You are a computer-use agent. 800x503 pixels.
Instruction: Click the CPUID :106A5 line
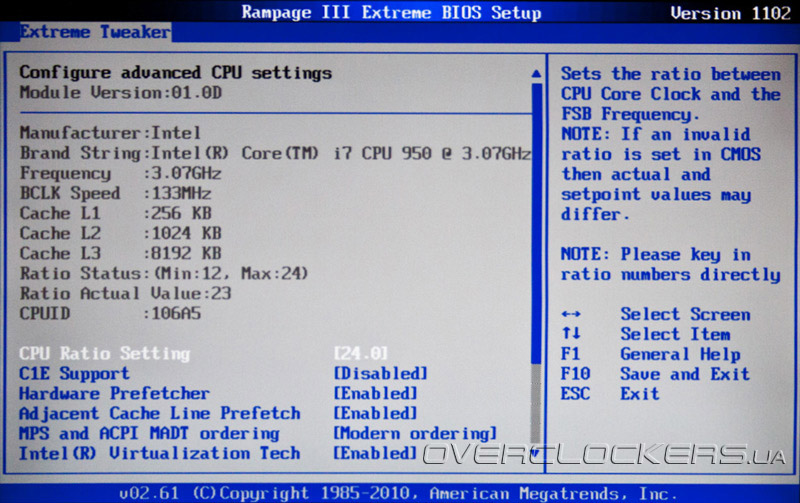click(110, 313)
